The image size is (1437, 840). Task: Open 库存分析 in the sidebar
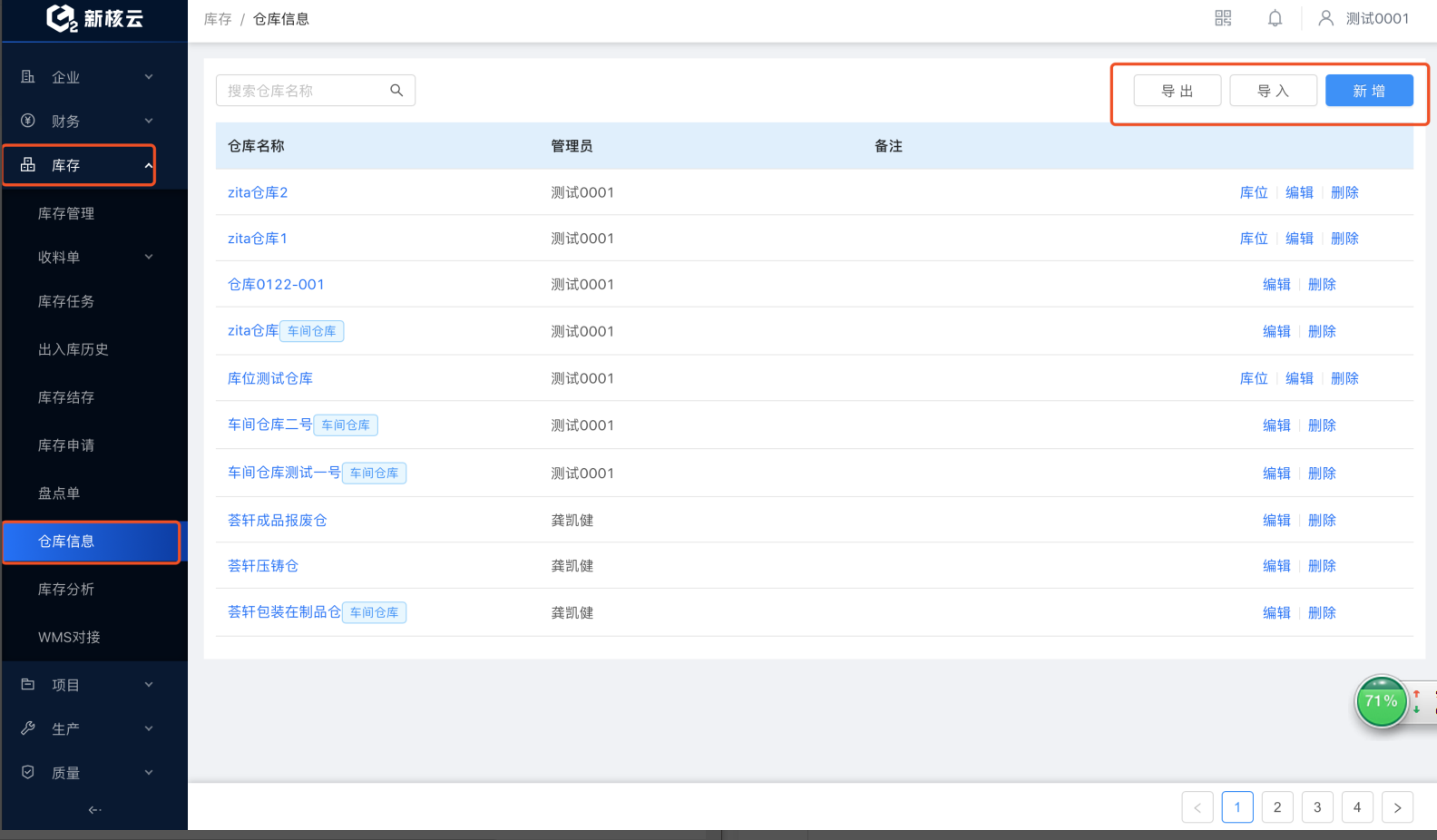point(66,590)
